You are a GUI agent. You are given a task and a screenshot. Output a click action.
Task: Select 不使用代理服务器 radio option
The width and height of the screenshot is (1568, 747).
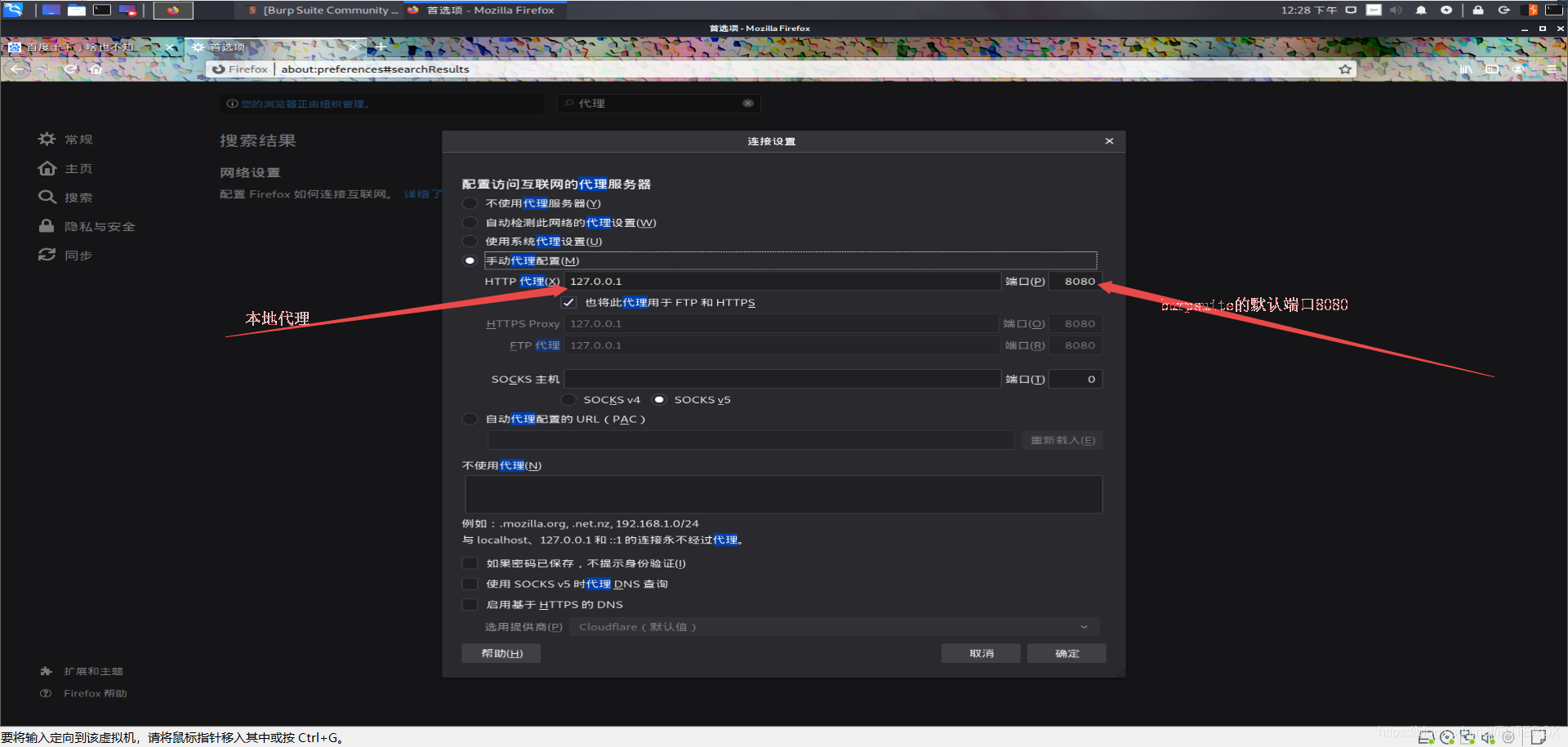[470, 203]
